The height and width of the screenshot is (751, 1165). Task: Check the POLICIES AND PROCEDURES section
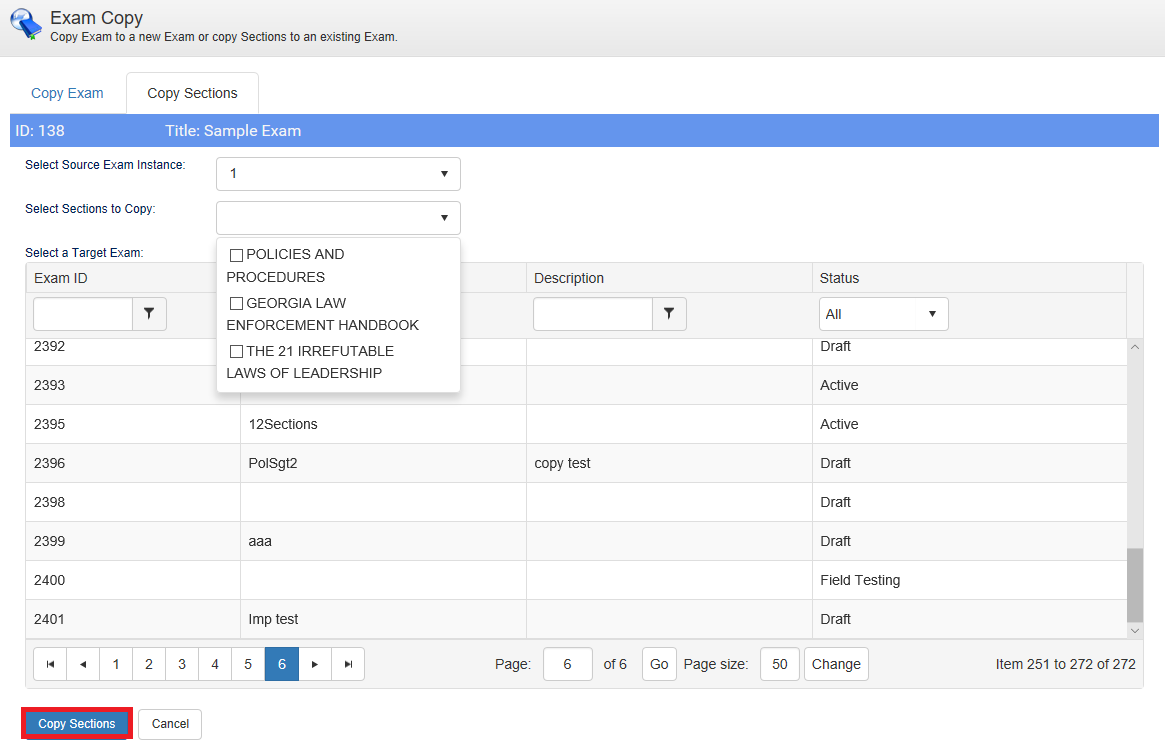pyautogui.click(x=237, y=255)
